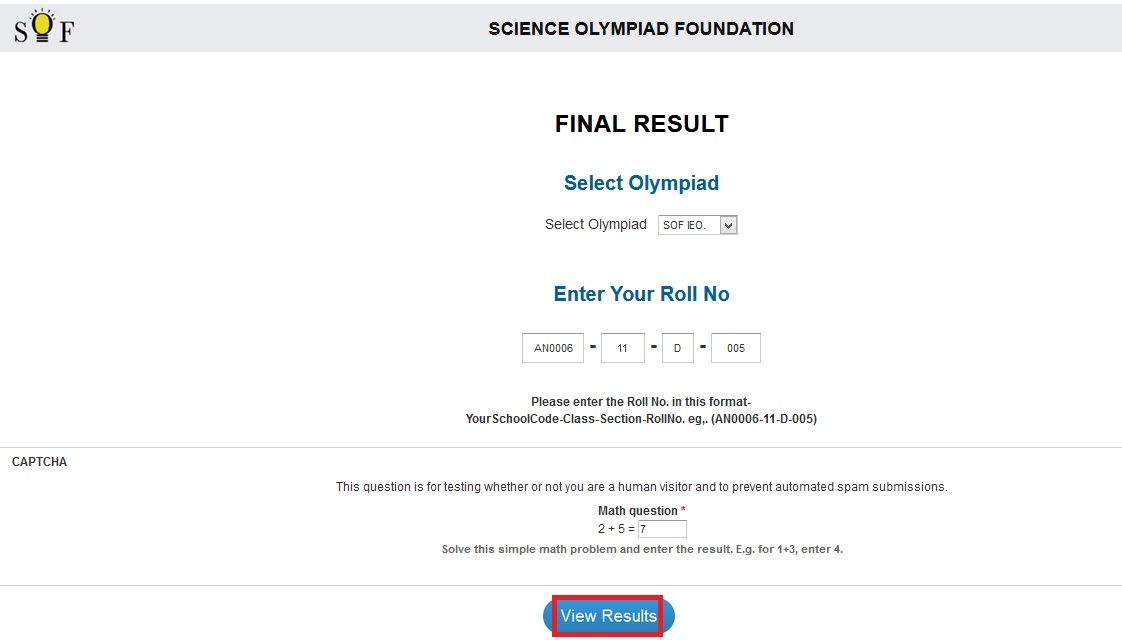Focus the math question answer box
The height and width of the screenshot is (640, 1122).
[662, 529]
